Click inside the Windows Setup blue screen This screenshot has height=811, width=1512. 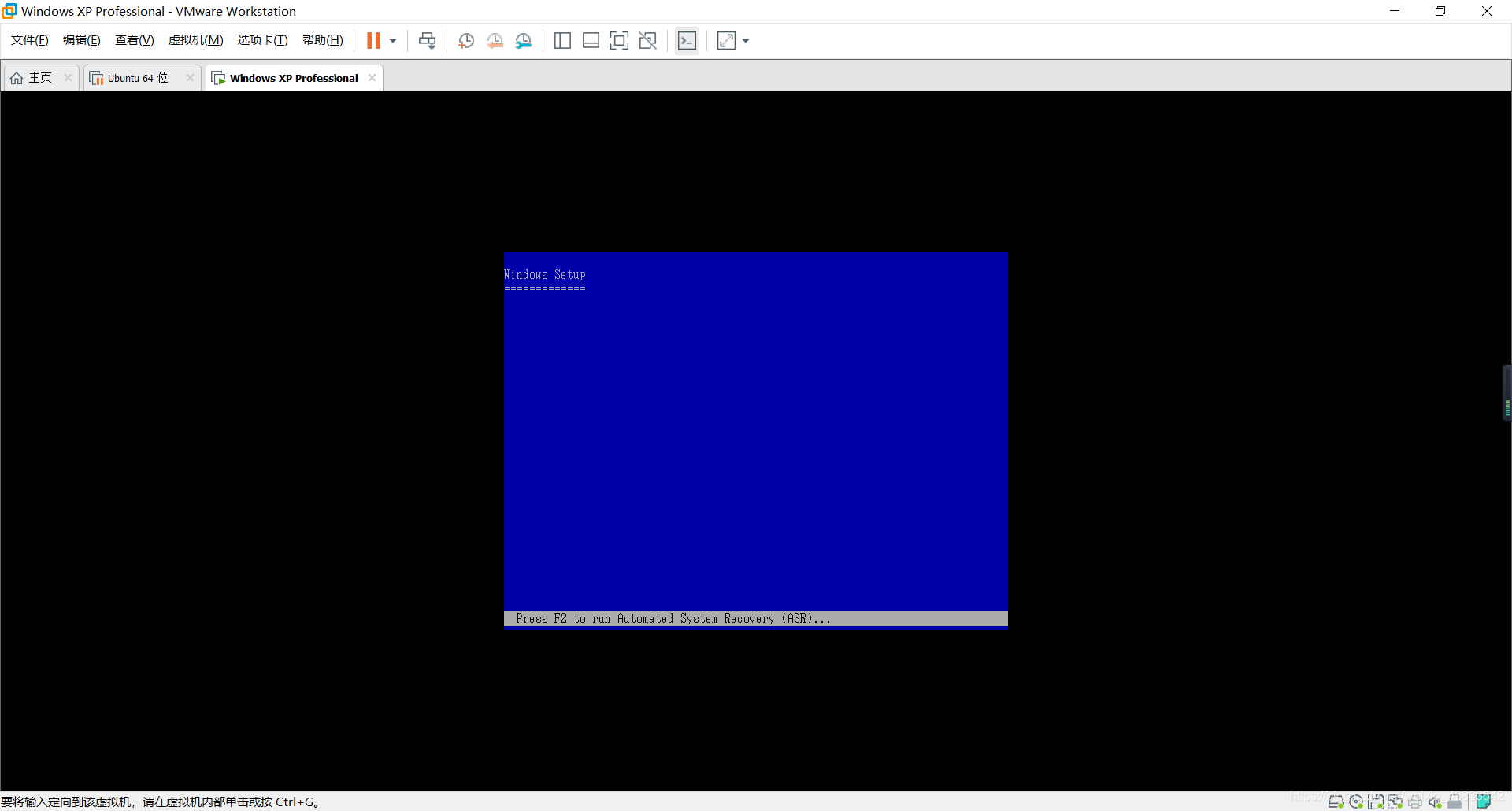[x=756, y=440]
